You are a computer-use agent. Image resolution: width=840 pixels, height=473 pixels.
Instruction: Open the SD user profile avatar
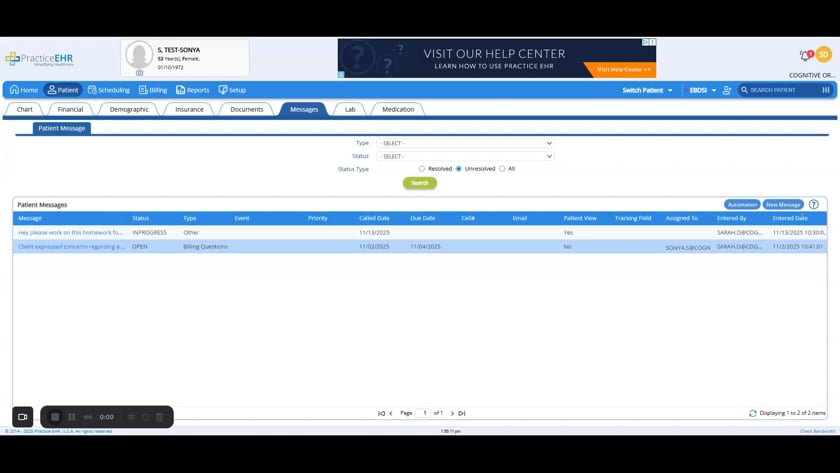pos(823,54)
